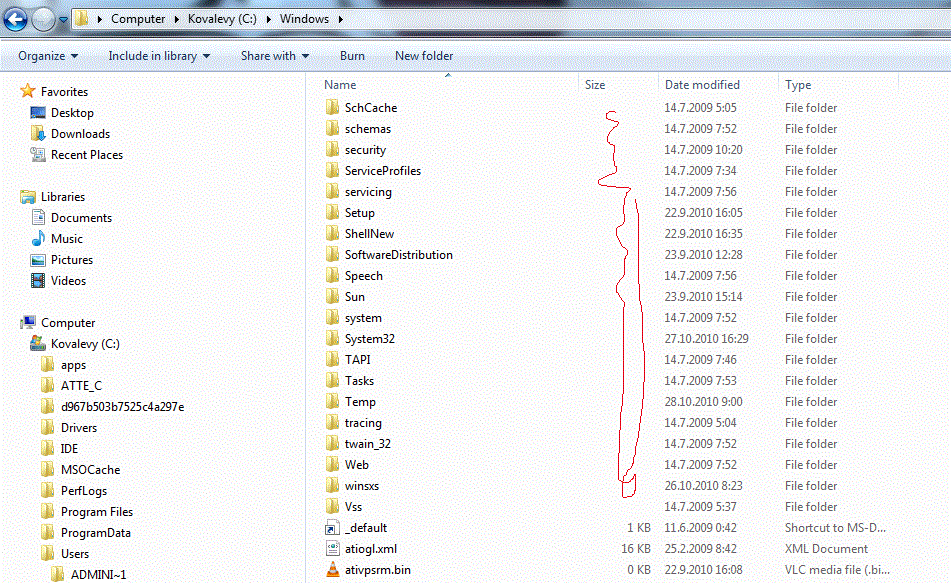
Task: Select the Vss folder name
Action: 353,507
